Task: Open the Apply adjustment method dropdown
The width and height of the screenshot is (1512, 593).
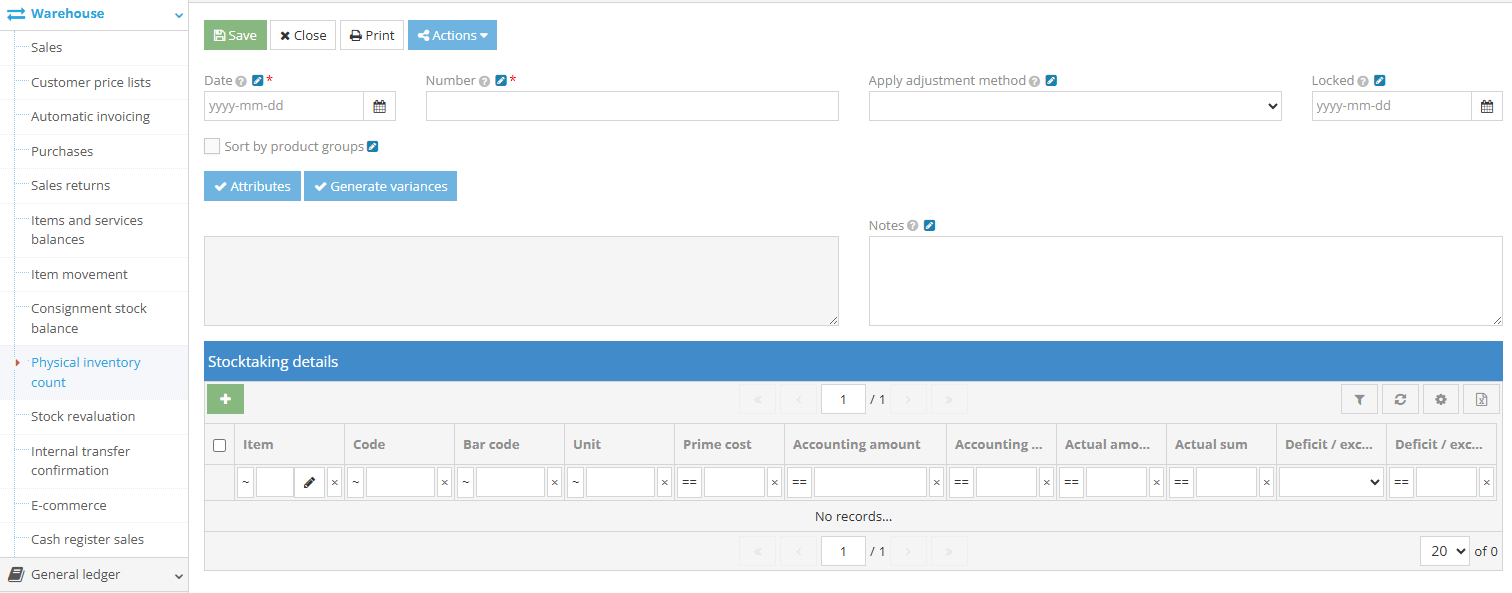Action: [1074, 106]
